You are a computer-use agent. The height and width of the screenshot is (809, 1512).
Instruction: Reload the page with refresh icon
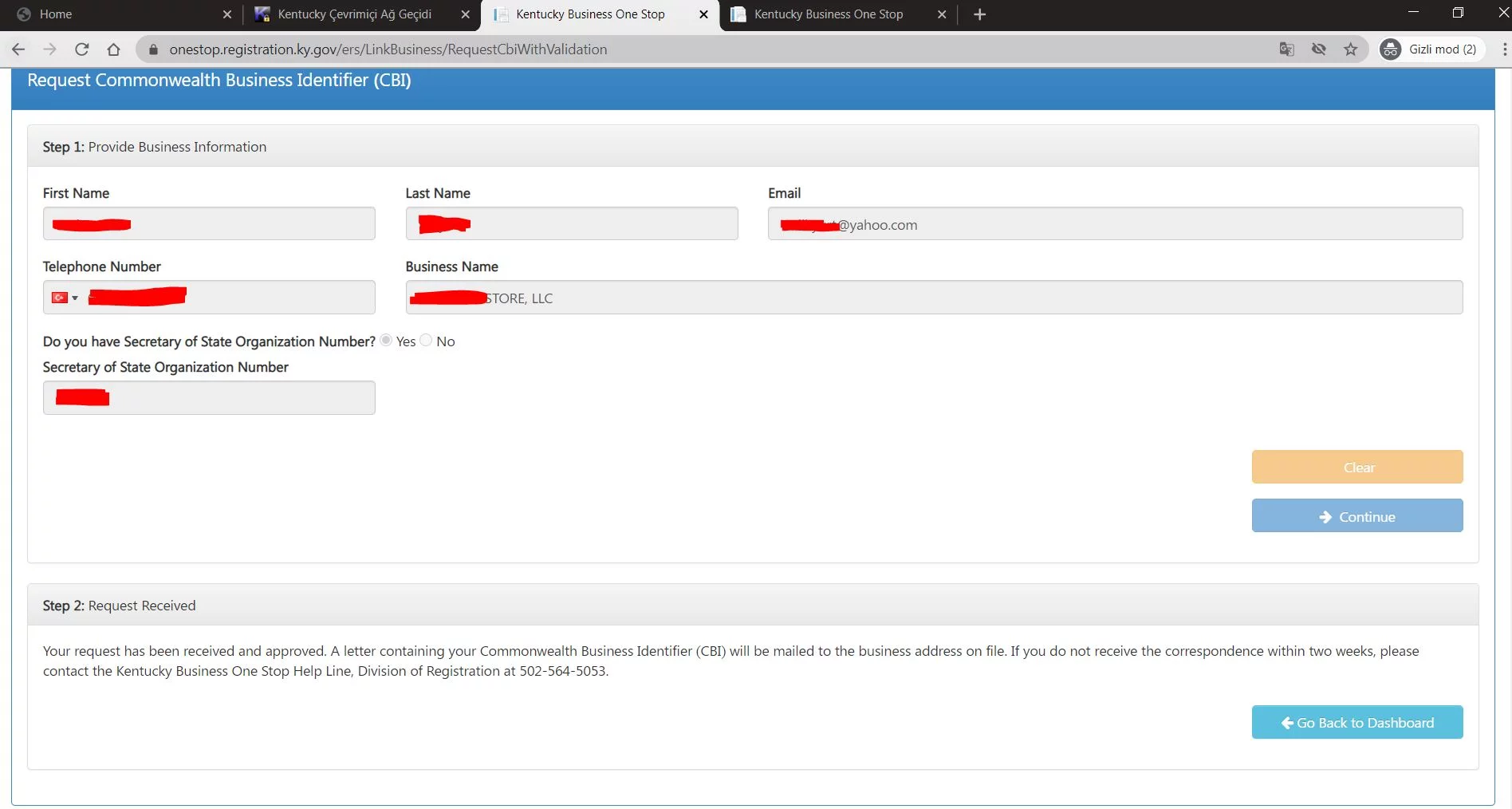[81, 49]
